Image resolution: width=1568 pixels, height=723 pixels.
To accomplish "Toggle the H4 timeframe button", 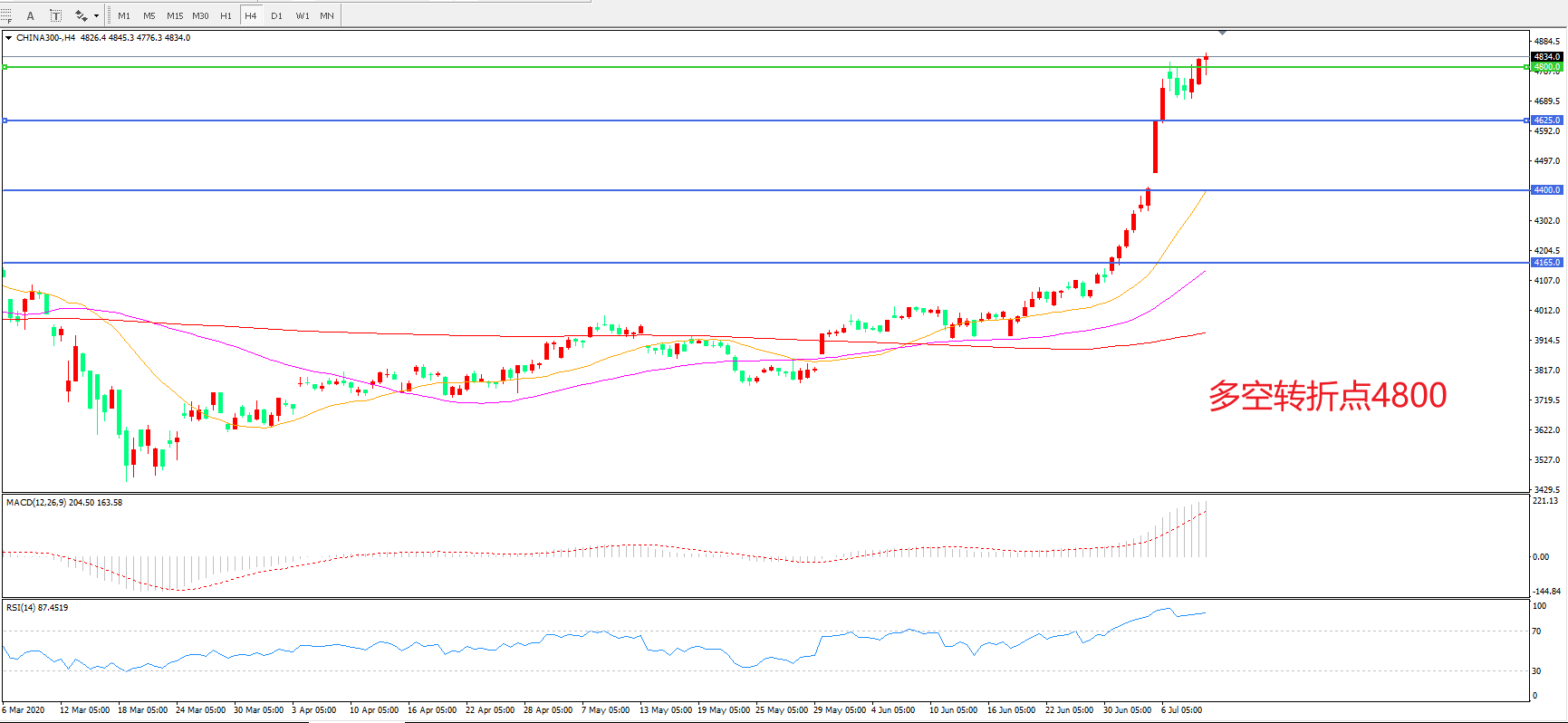I will (251, 15).
